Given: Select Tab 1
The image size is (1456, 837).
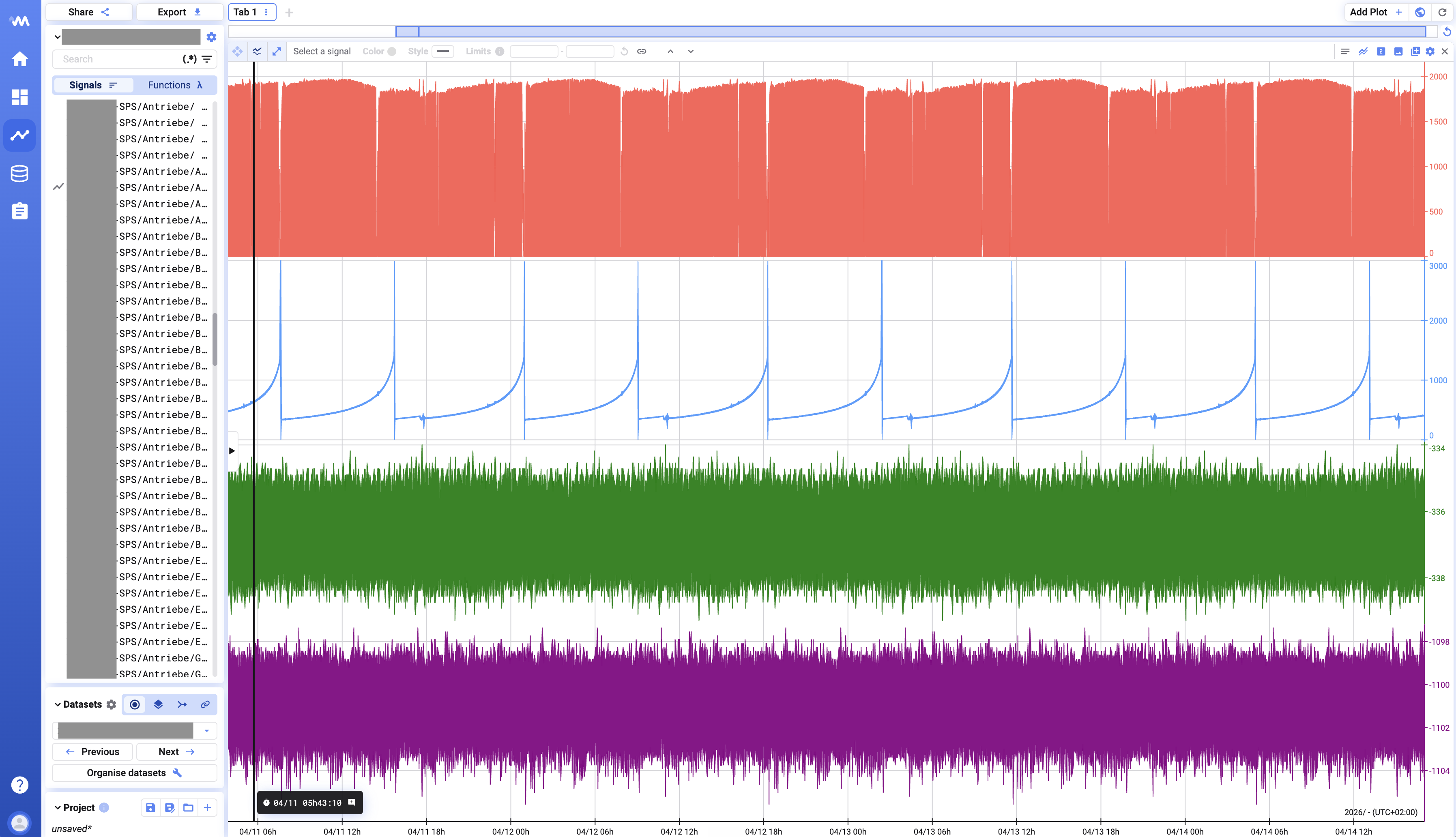Looking at the screenshot, I should pos(245,12).
